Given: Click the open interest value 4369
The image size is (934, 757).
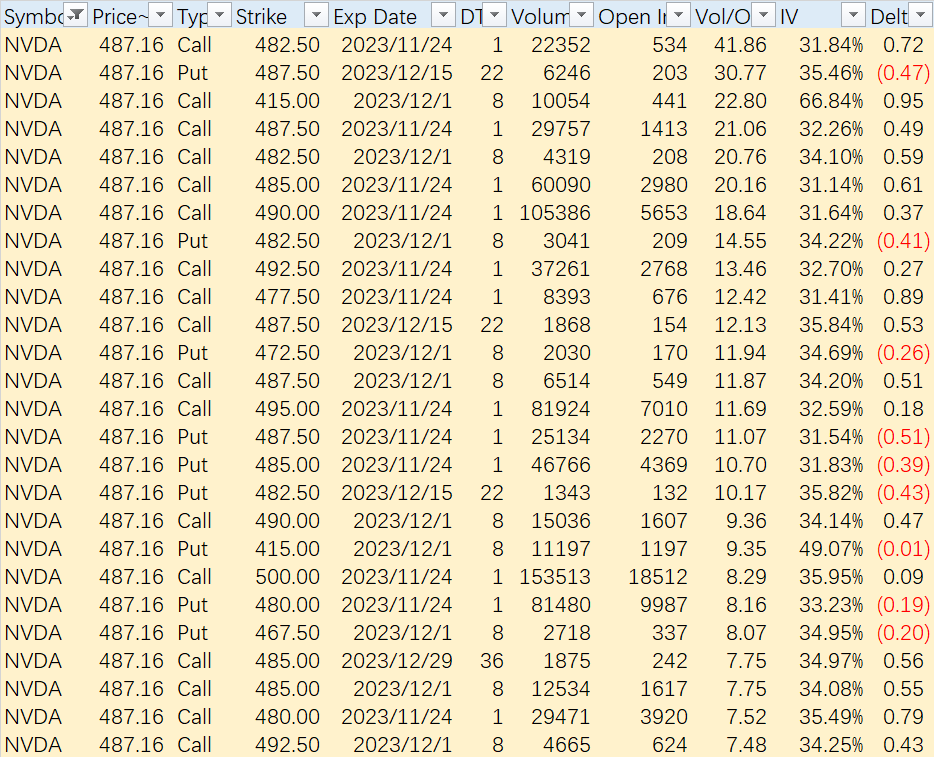Looking at the screenshot, I should (664, 465).
